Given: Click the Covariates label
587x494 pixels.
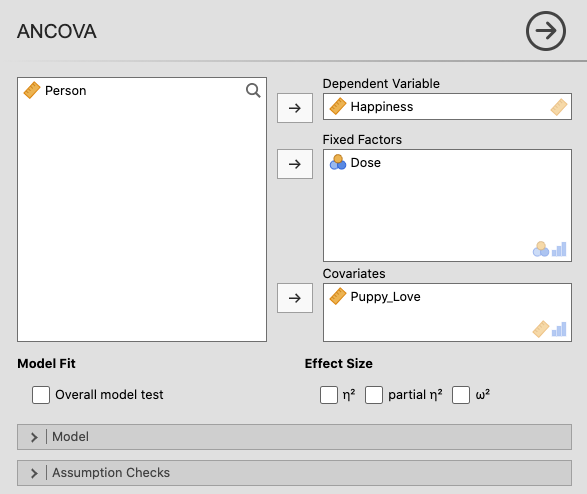Looking at the screenshot, I should (354, 274).
